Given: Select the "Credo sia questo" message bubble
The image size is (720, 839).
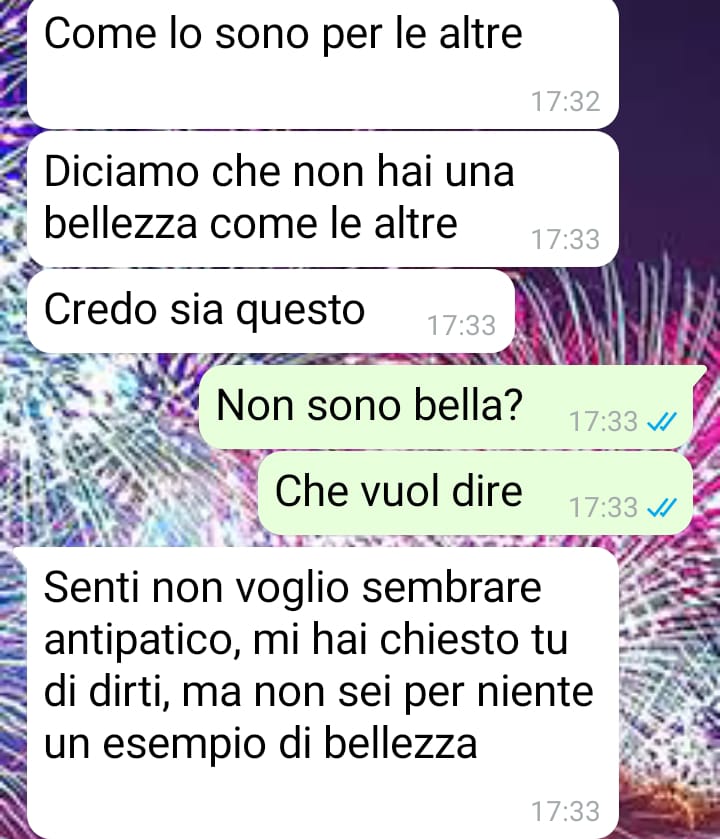Looking at the screenshot, I should point(271,311).
